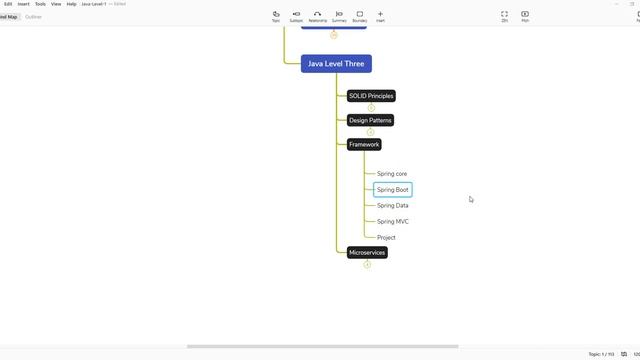The width and height of the screenshot is (640, 360).
Task: Expand the collapsed node above Java Level Three
Action: point(334,36)
